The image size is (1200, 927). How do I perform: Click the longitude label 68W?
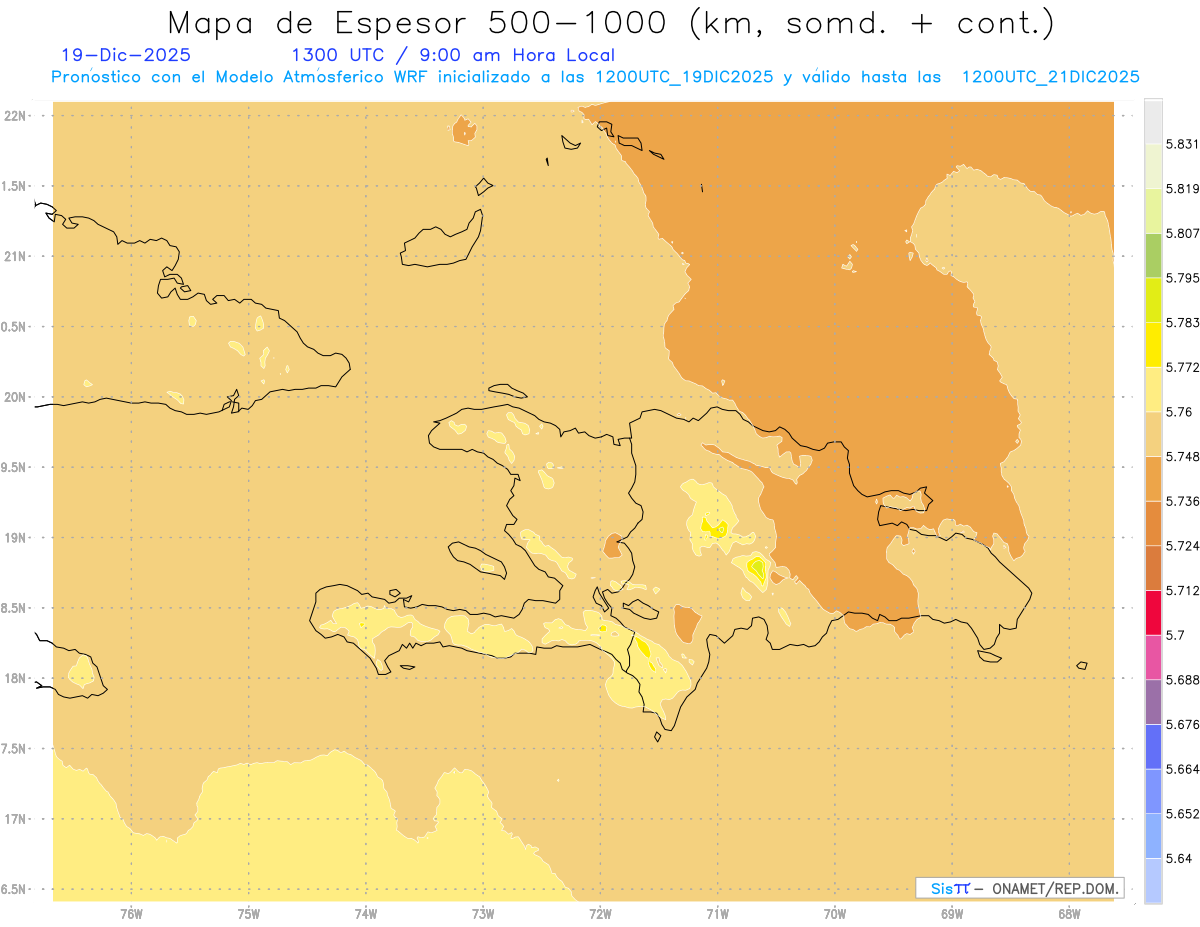pos(1069,913)
